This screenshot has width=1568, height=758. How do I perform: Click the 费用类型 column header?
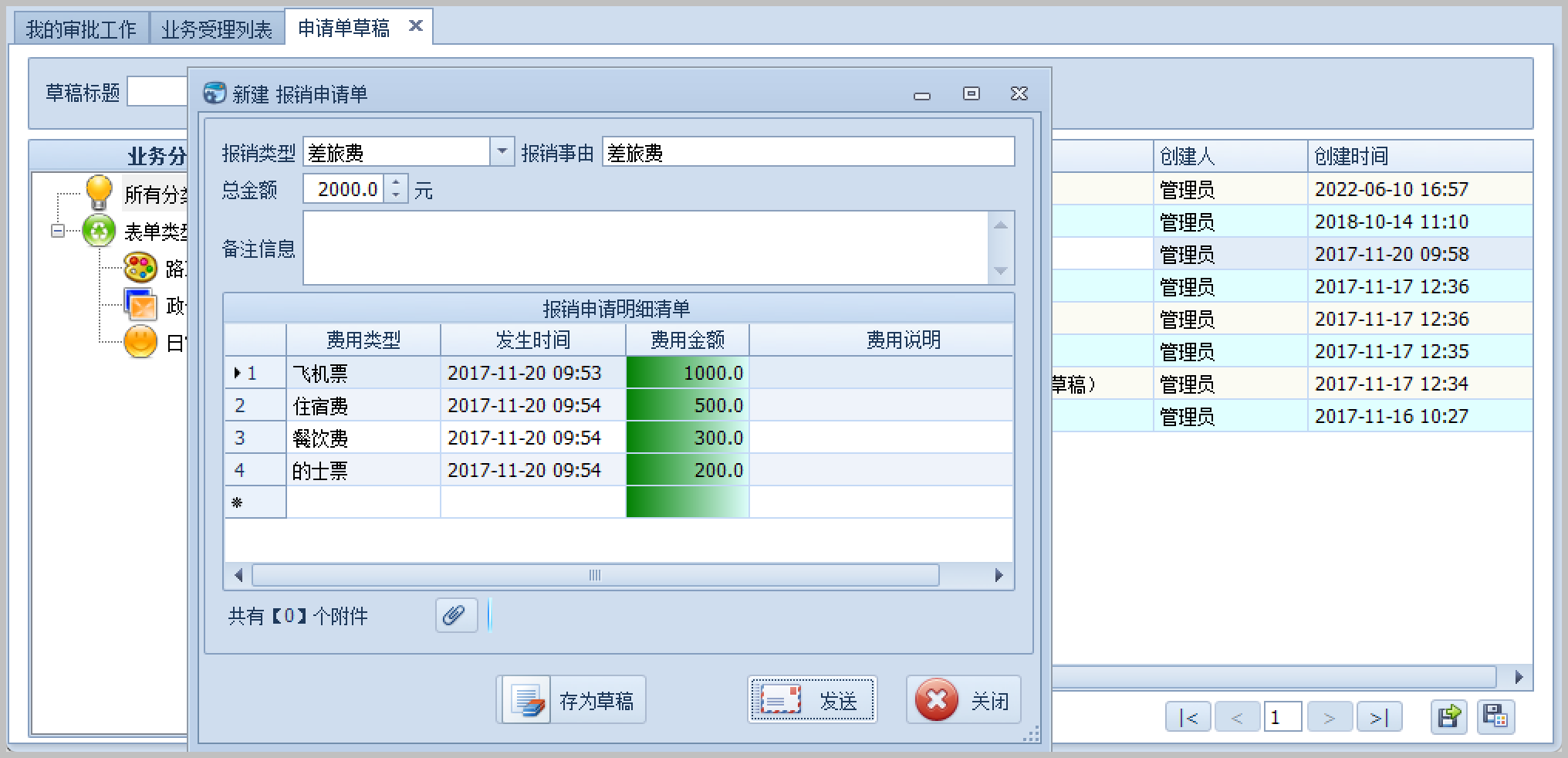click(x=363, y=340)
